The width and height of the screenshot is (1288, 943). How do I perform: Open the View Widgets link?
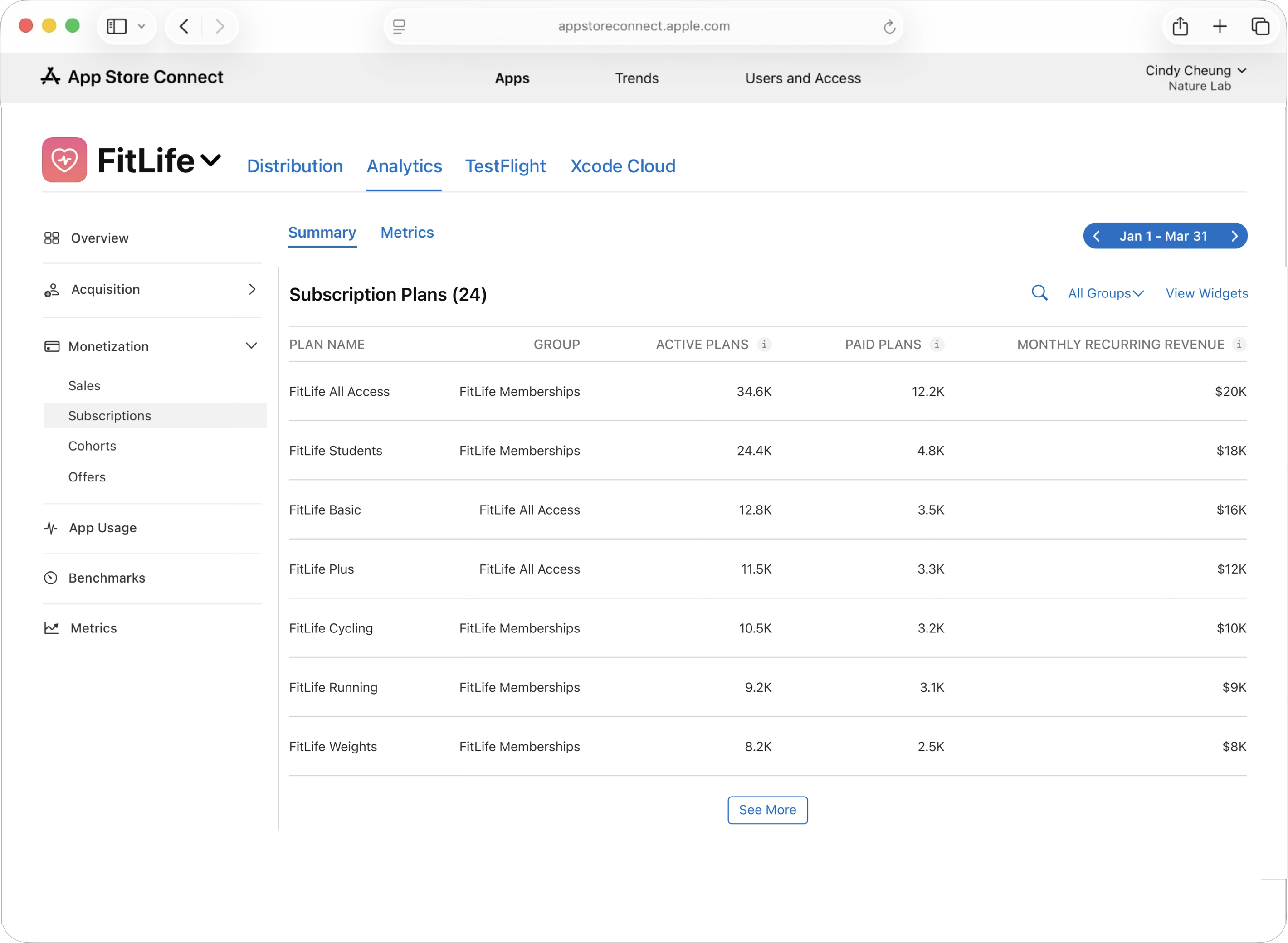(1206, 293)
